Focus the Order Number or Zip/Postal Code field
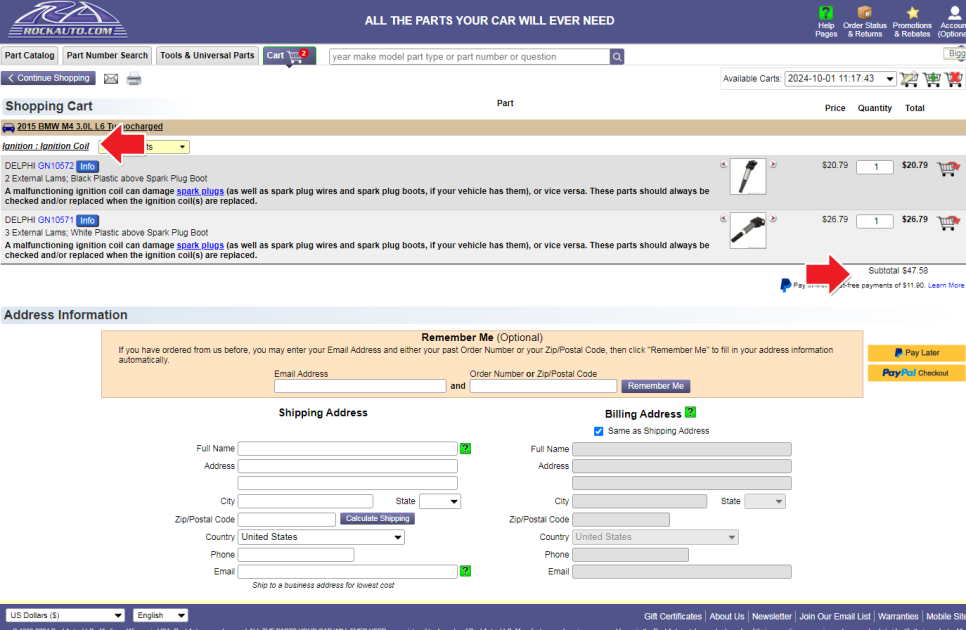 [x=543, y=386]
